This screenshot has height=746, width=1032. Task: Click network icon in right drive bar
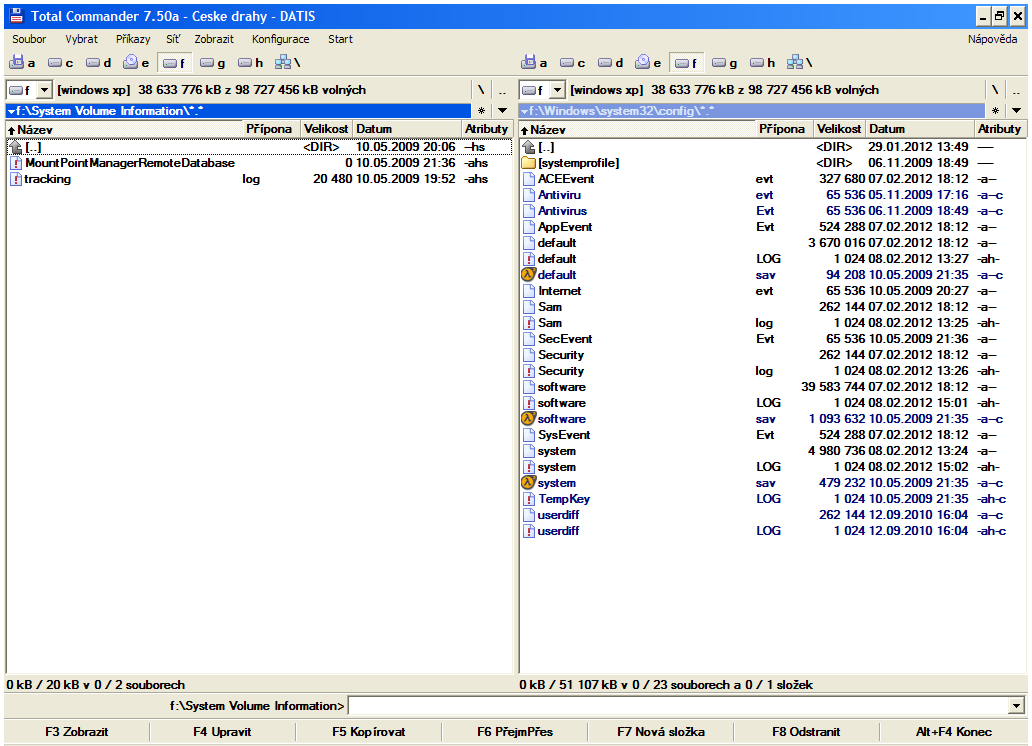[x=796, y=63]
